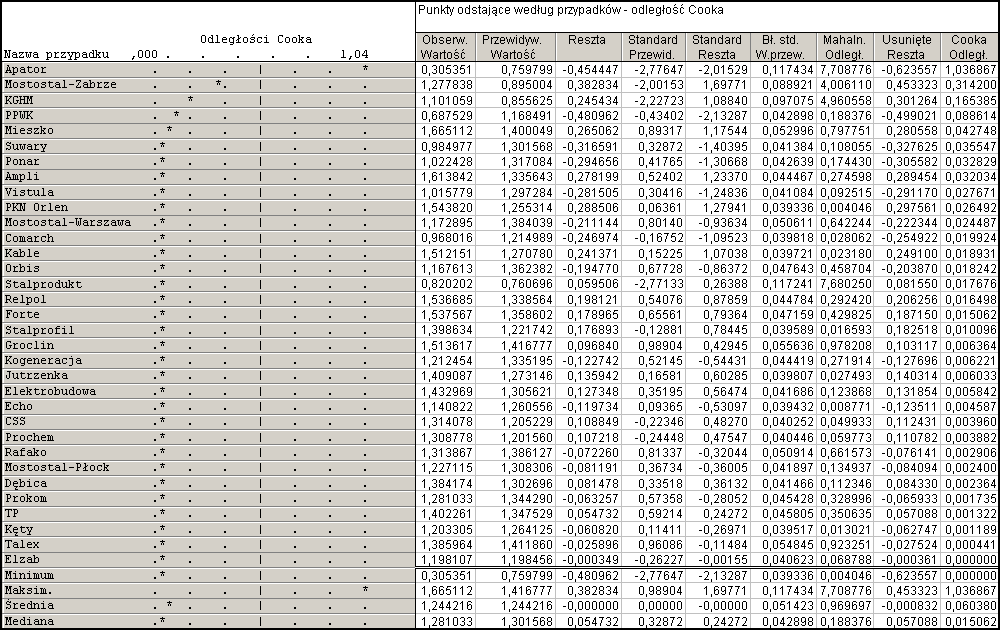Image resolution: width=1000 pixels, height=630 pixels.
Task: Select the 'Nazwa przypadku' header label
Action: pos(57,55)
